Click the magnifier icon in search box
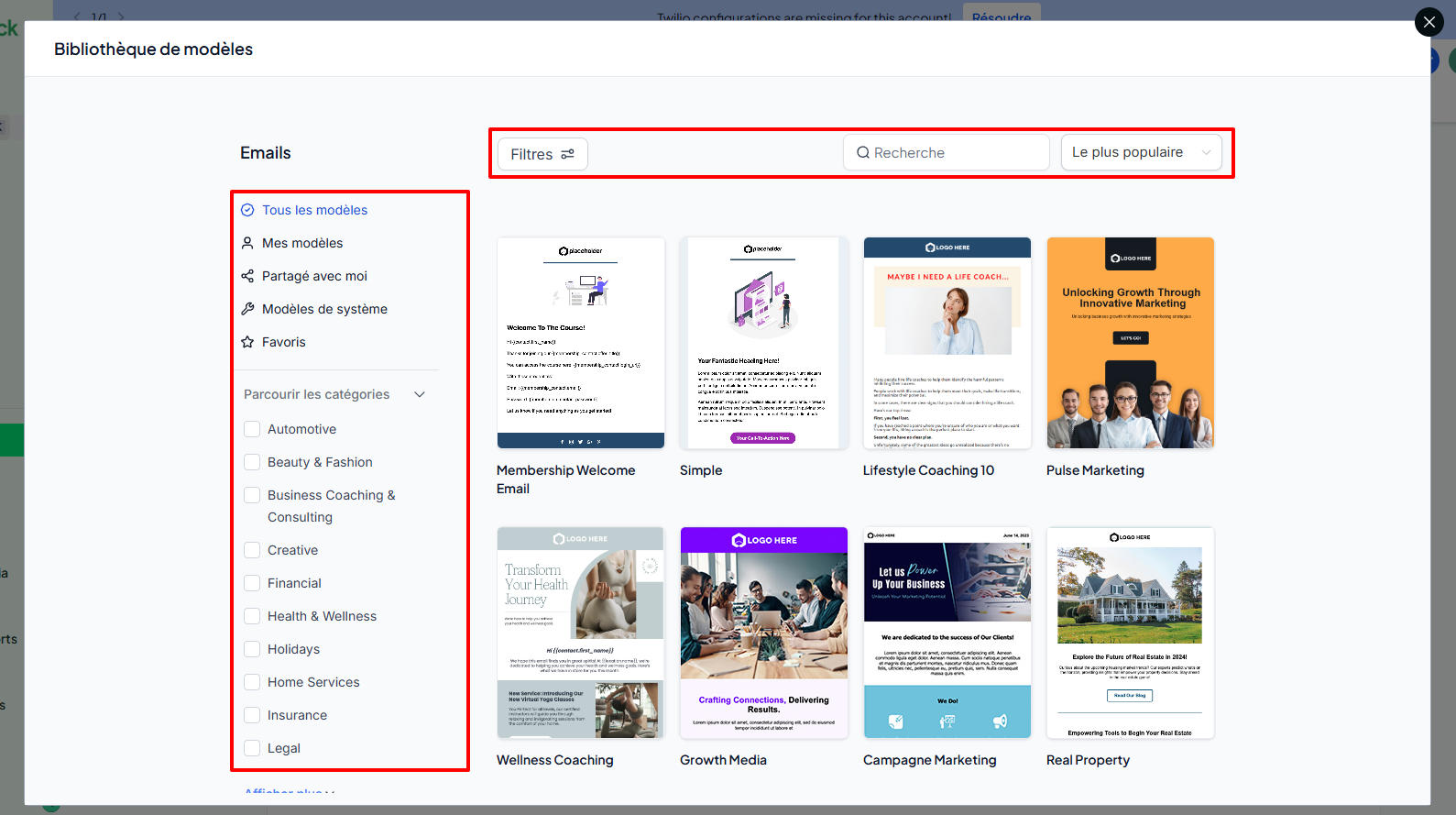Screen dimensions: 1456x815 [x=863, y=152]
